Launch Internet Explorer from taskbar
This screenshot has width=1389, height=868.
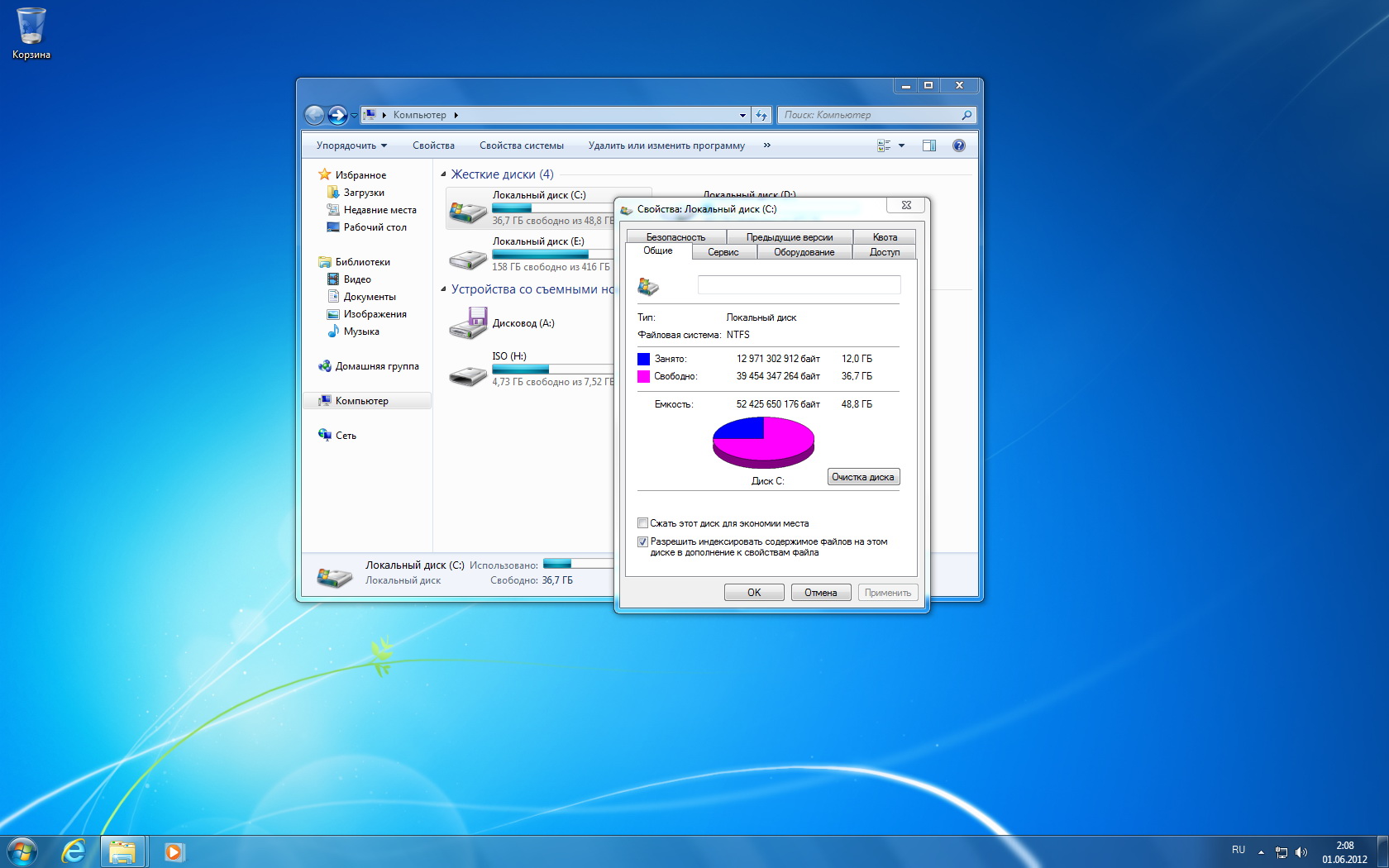[74, 851]
